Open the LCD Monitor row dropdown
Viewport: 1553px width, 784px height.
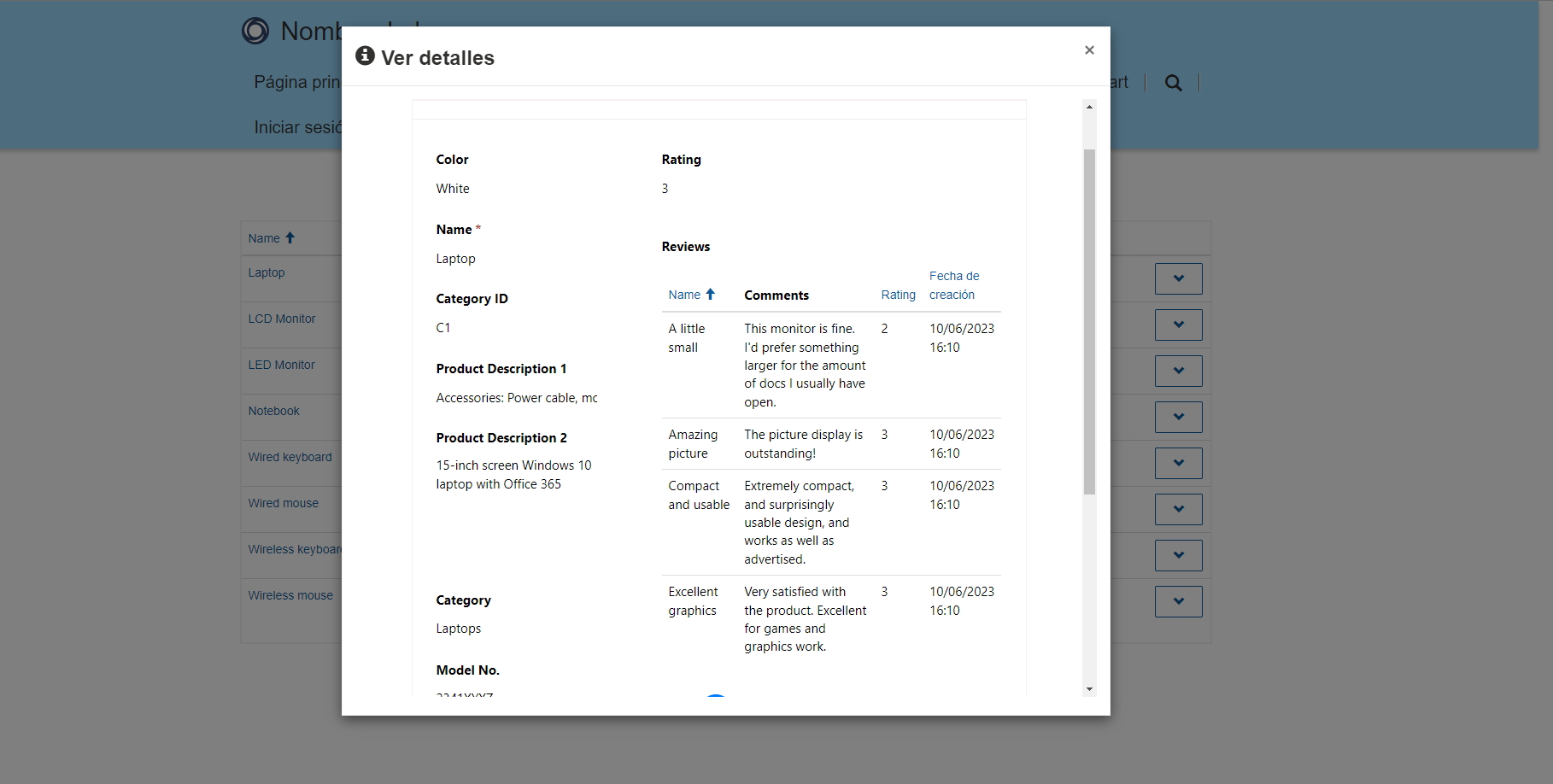click(1178, 325)
